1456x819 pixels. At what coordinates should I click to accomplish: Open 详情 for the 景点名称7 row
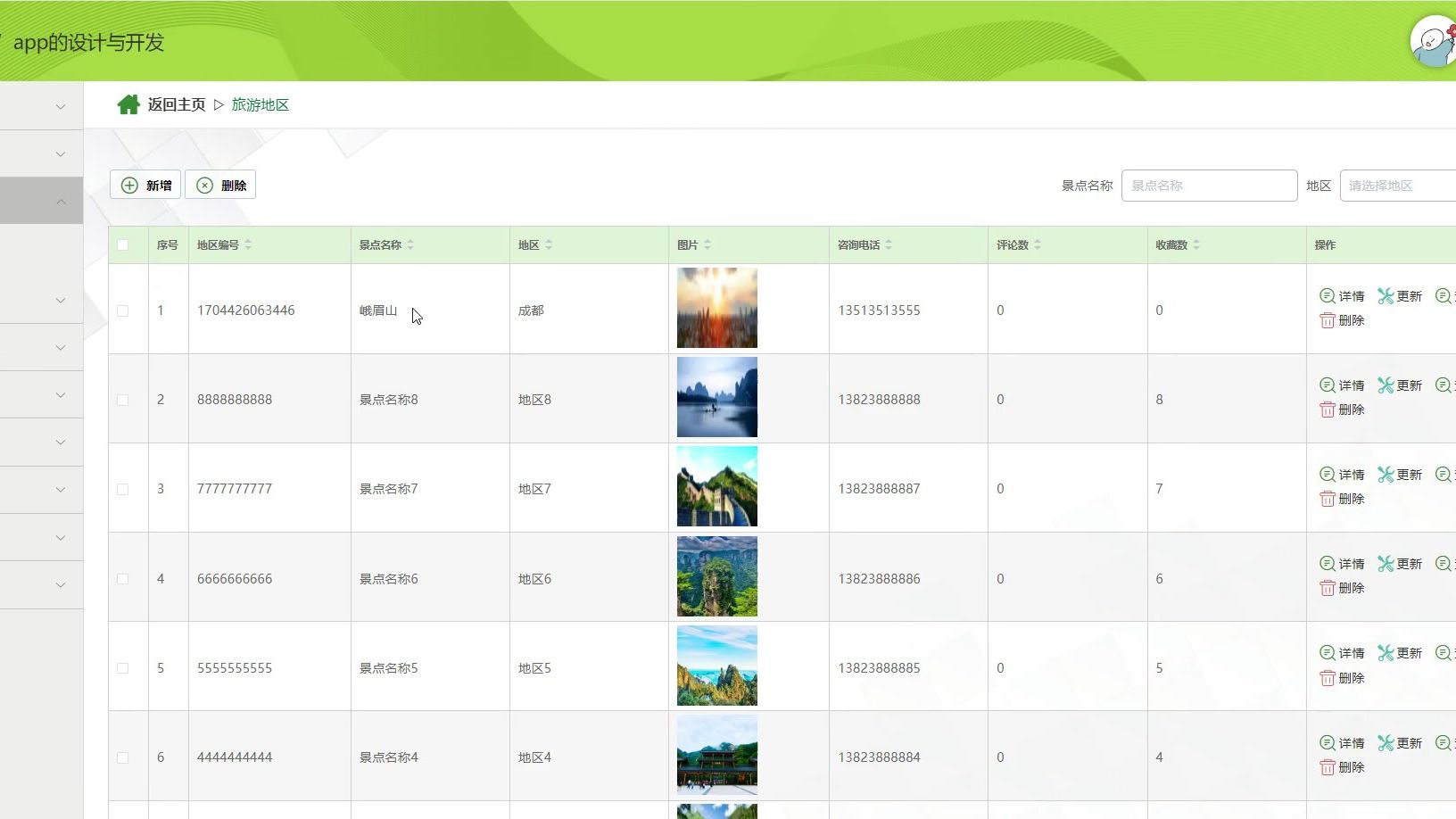[1342, 475]
